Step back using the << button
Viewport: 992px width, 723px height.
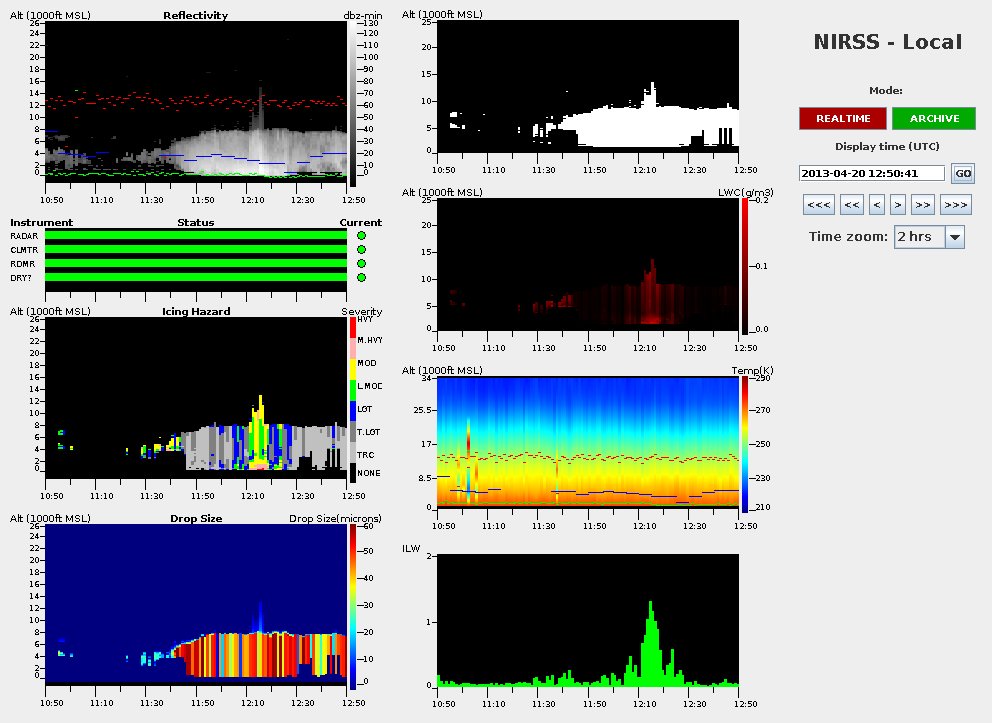(851, 205)
